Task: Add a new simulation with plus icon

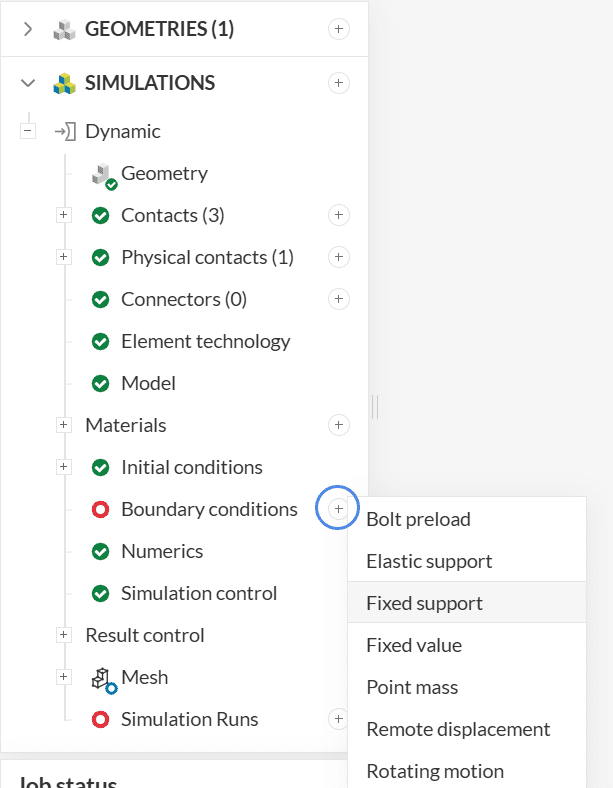Action: pyautogui.click(x=339, y=83)
